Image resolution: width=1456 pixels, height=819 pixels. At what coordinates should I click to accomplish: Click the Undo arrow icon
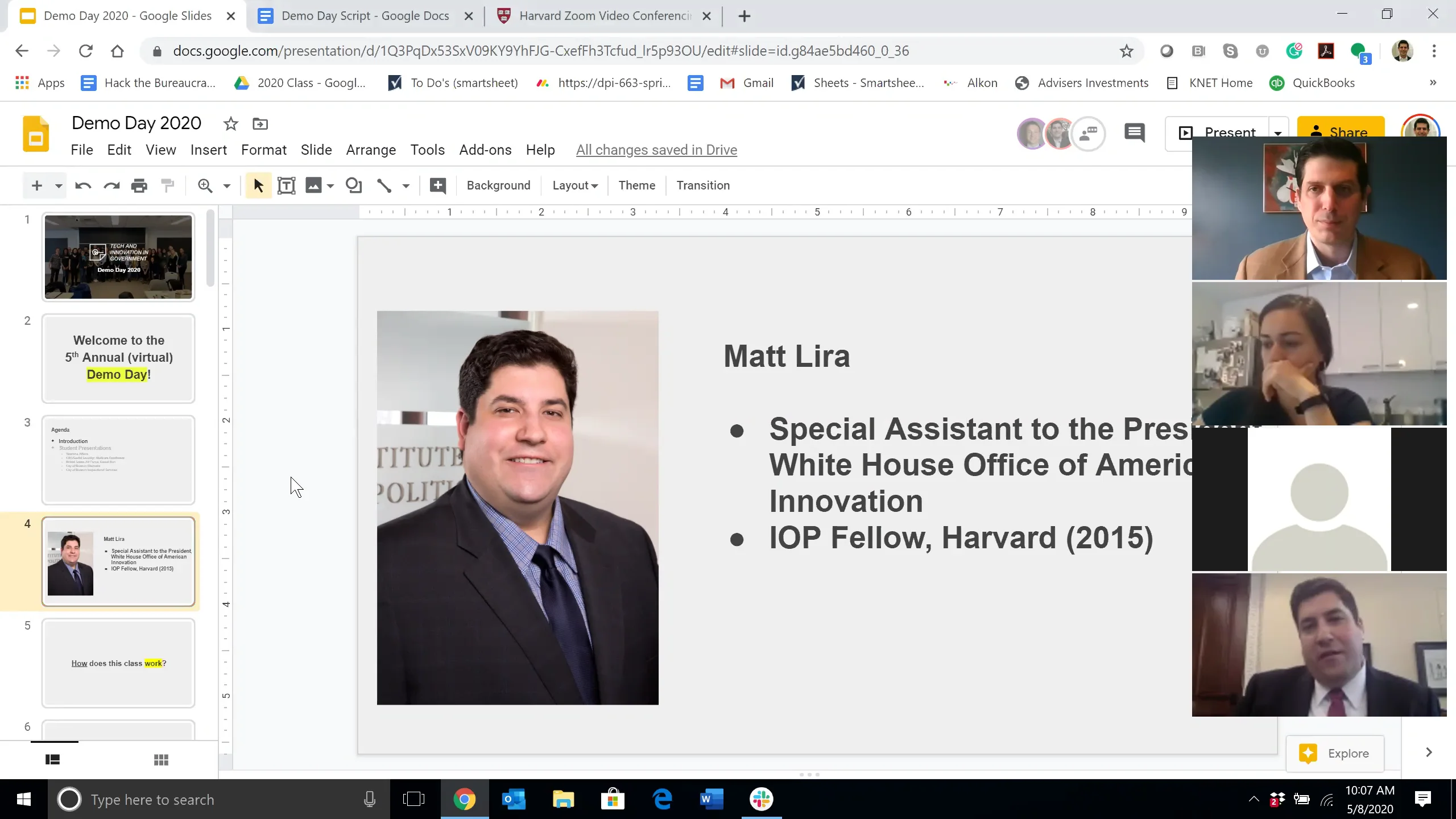[83, 185]
